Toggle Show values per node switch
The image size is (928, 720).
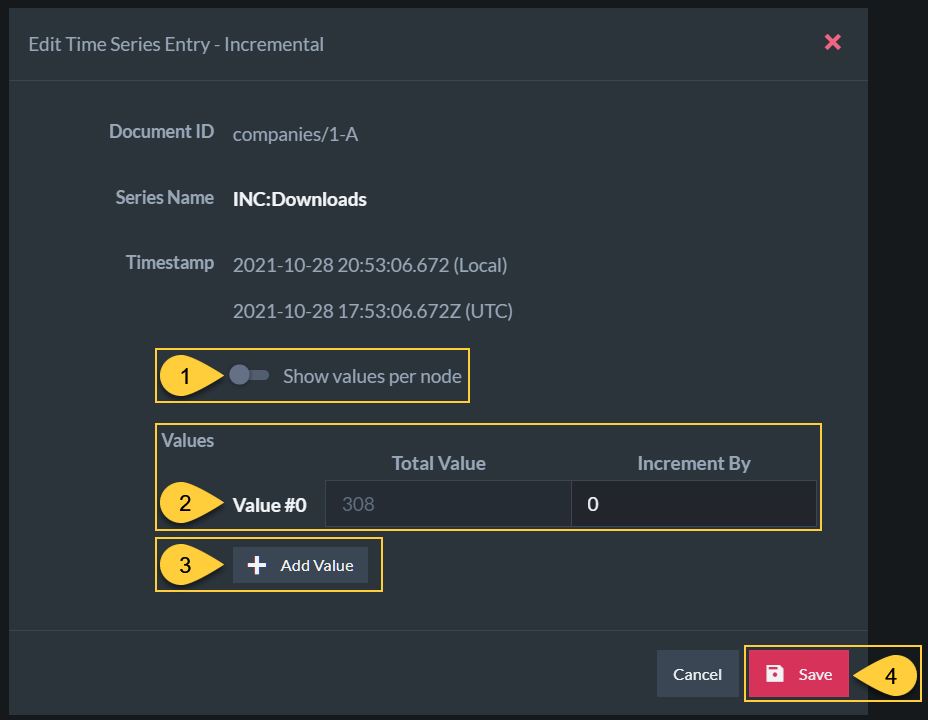[x=249, y=374]
